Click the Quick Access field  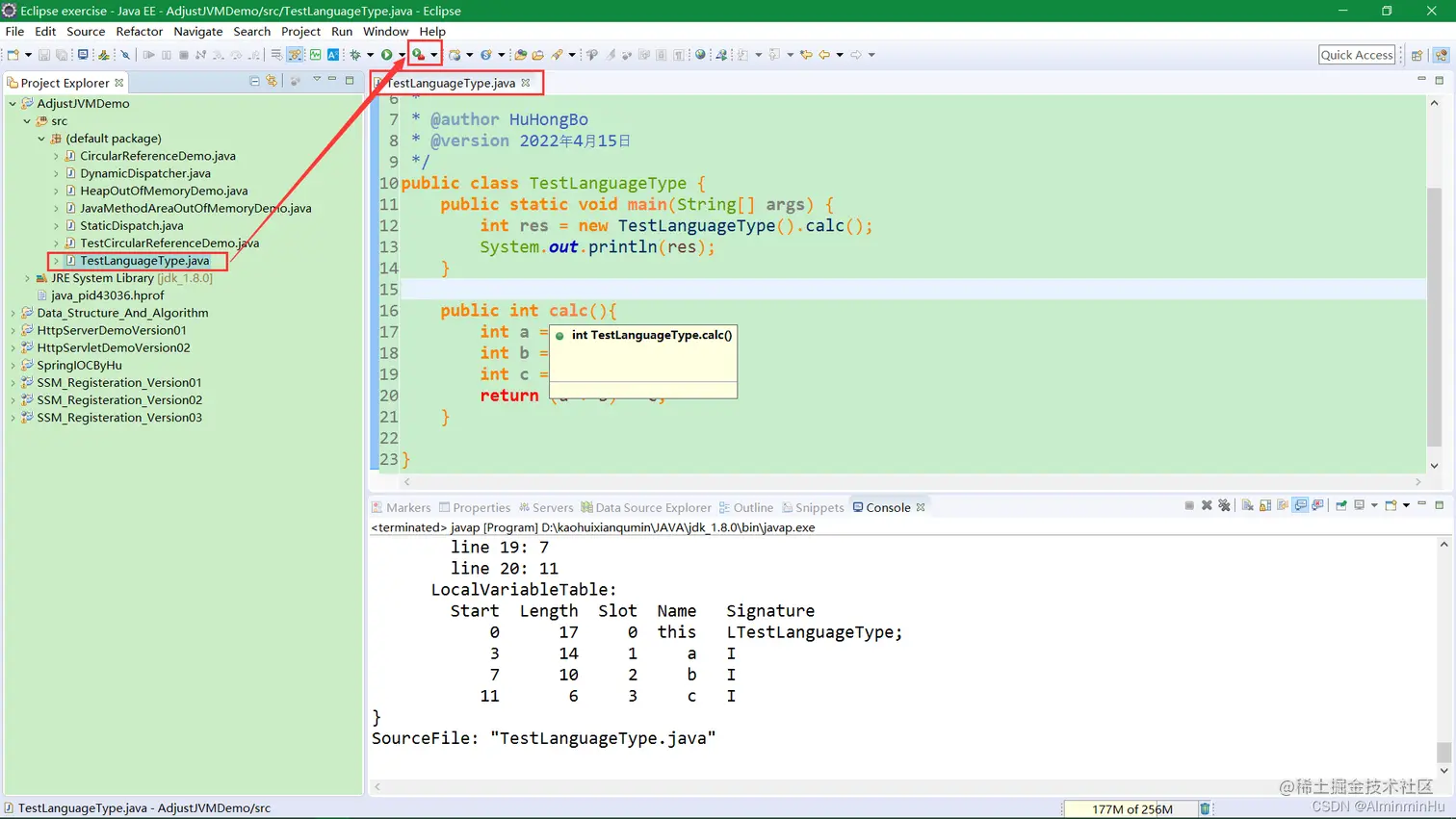(1357, 55)
